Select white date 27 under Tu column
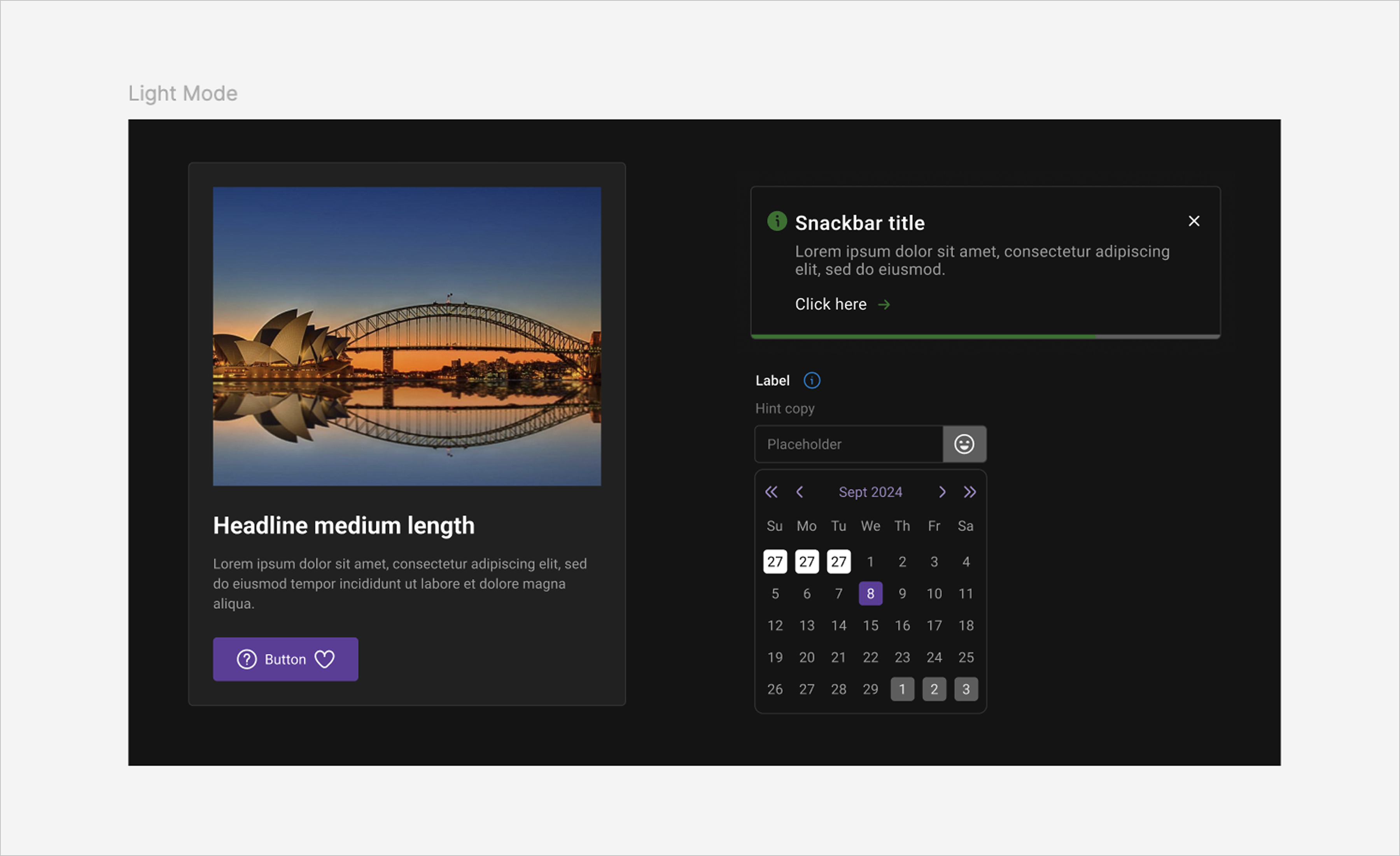This screenshot has height=856, width=1400. (838, 561)
